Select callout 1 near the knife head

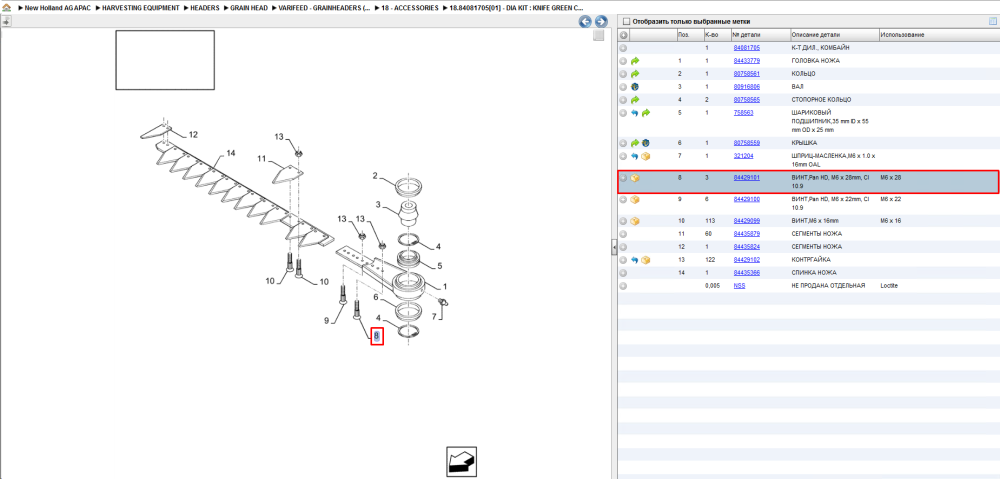445,286
